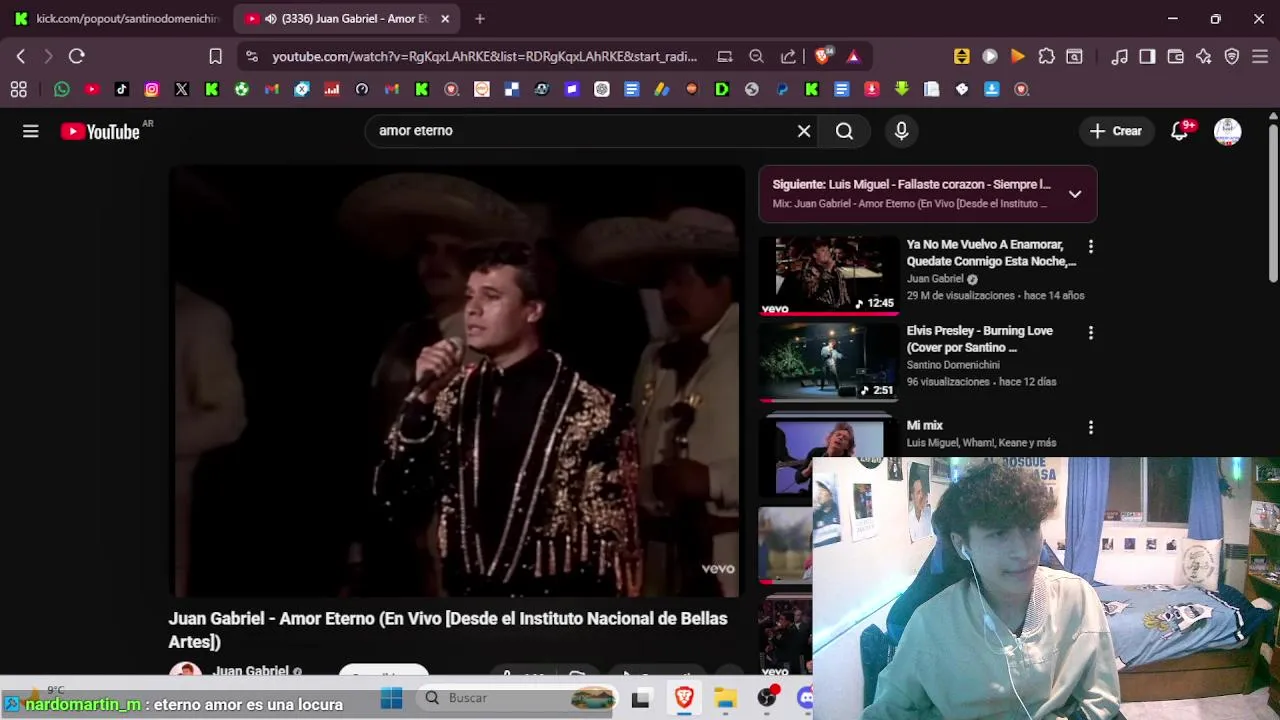
Task: Open Brave Leo AI sparkle icon
Action: coord(1204,57)
